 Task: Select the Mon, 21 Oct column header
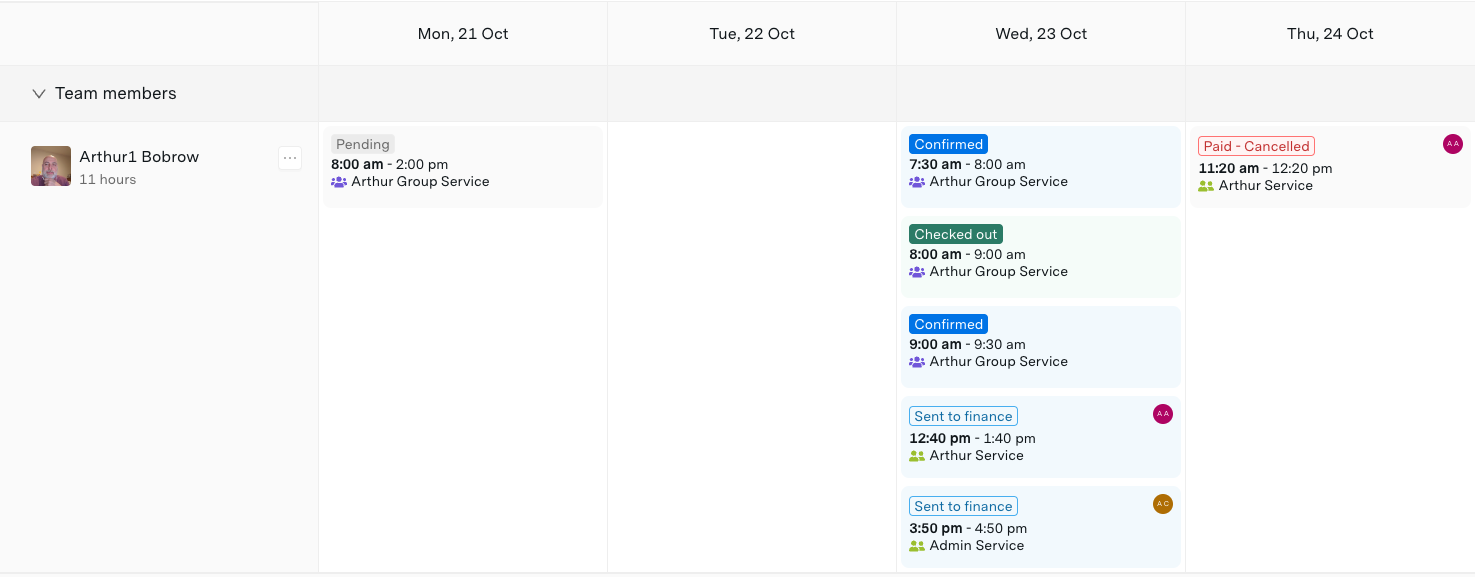click(x=462, y=33)
